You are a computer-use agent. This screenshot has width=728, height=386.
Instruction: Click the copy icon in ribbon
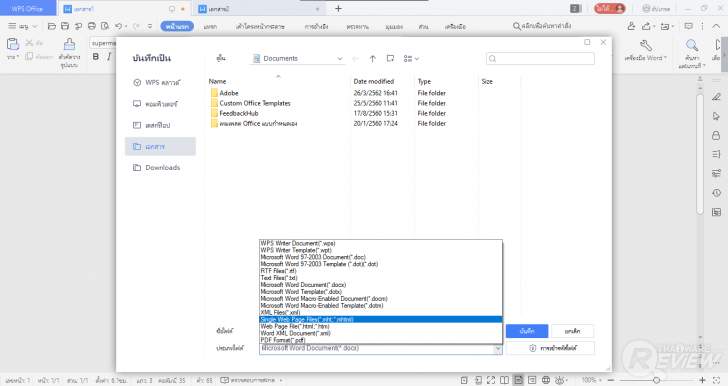[x=29, y=56]
